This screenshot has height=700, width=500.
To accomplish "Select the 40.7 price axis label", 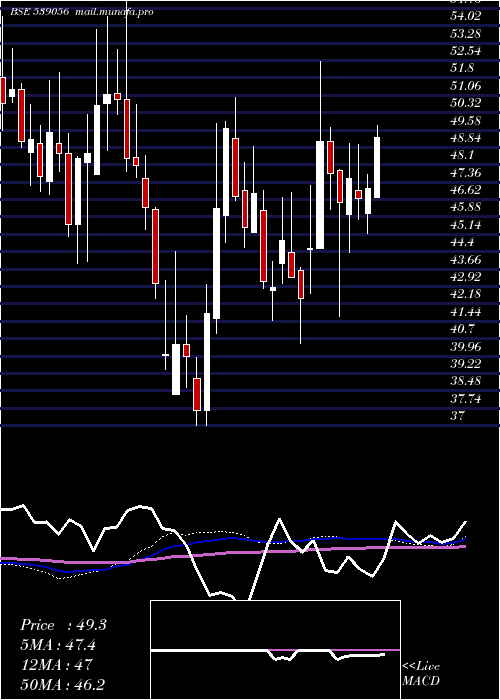I will (x=462, y=329).
